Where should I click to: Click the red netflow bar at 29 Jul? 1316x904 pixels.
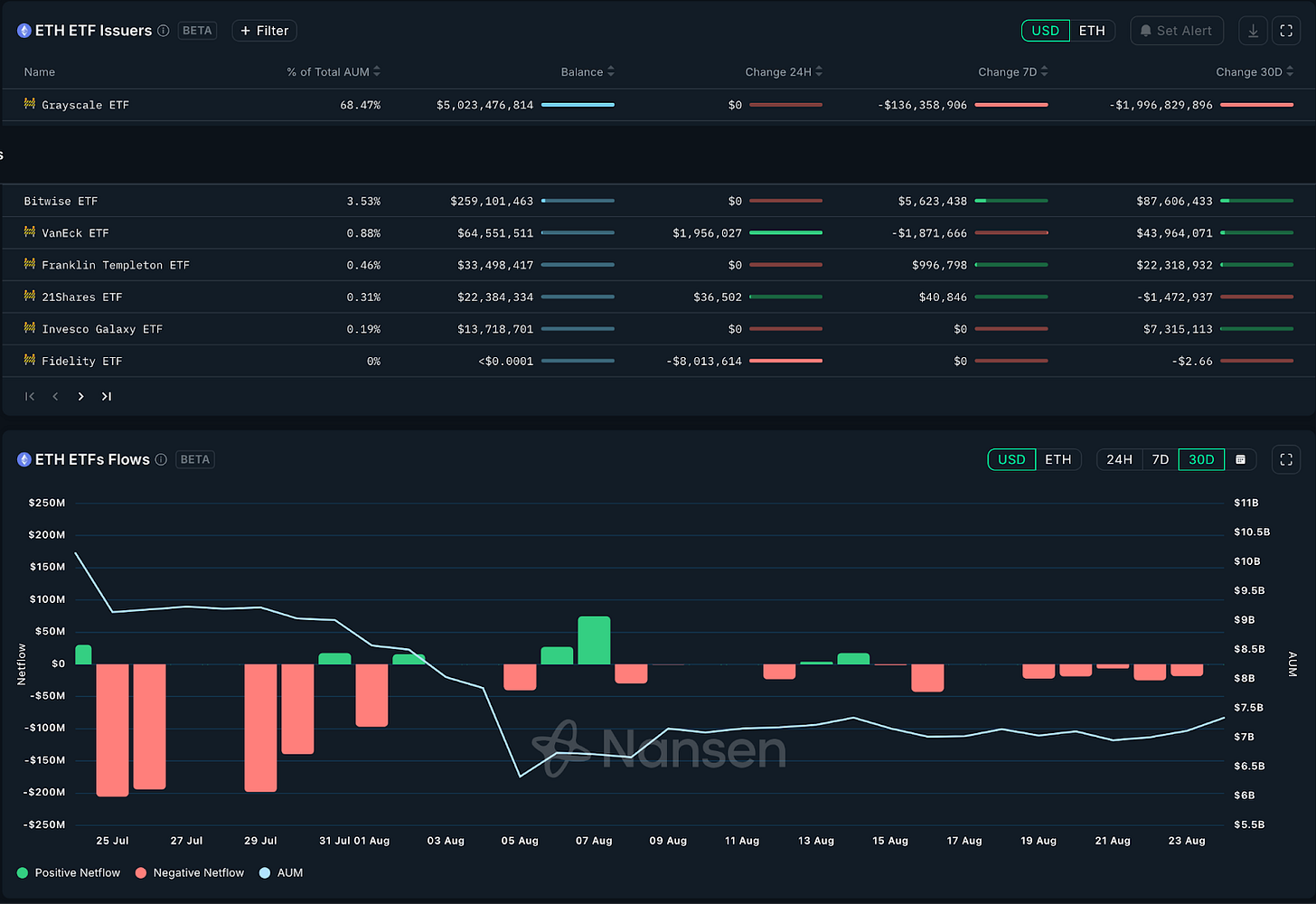pos(260,728)
